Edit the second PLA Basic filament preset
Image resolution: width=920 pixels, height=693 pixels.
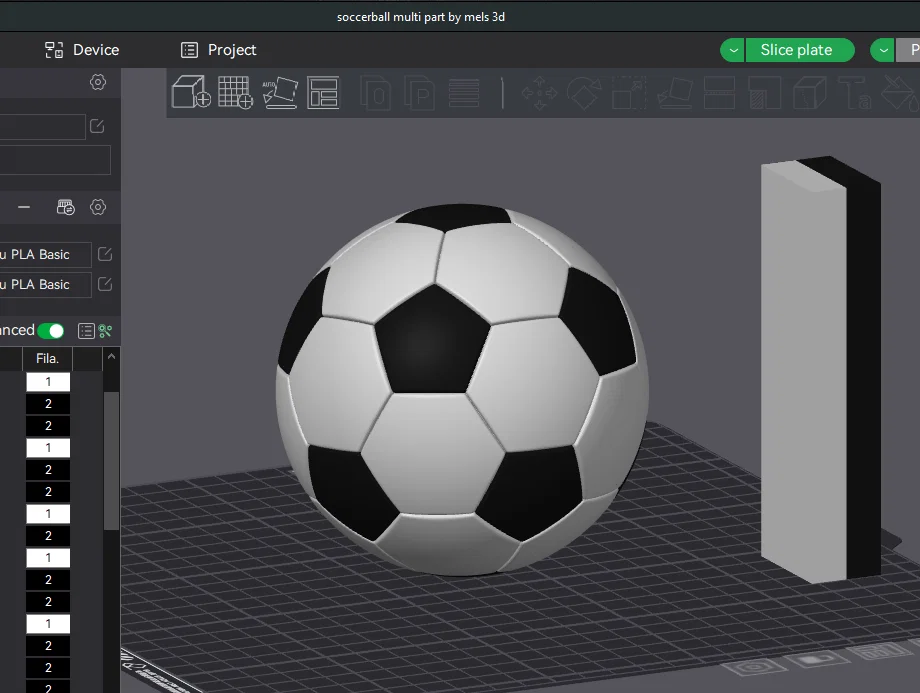105,285
